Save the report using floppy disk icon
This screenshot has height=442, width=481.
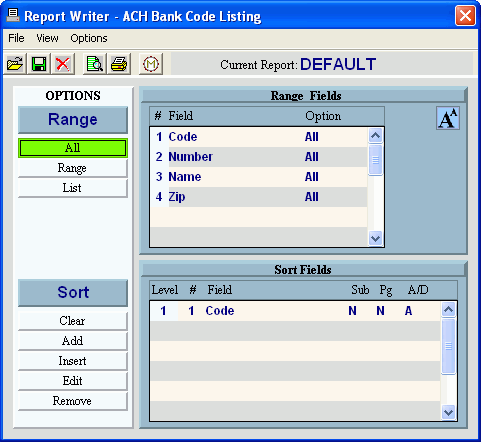pyautogui.click(x=39, y=64)
